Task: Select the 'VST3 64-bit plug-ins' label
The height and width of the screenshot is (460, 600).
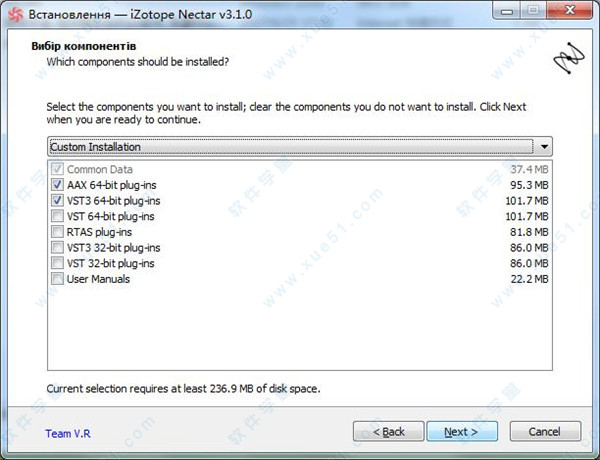Action: tap(114, 201)
